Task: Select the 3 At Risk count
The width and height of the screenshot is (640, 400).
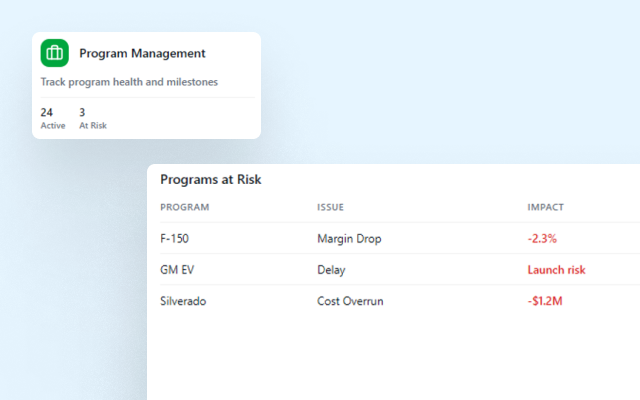Action: click(x=82, y=112)
